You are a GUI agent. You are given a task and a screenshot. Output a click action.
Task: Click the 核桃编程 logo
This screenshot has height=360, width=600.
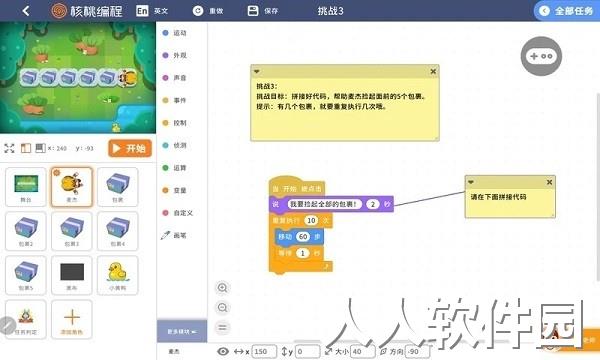87,11
